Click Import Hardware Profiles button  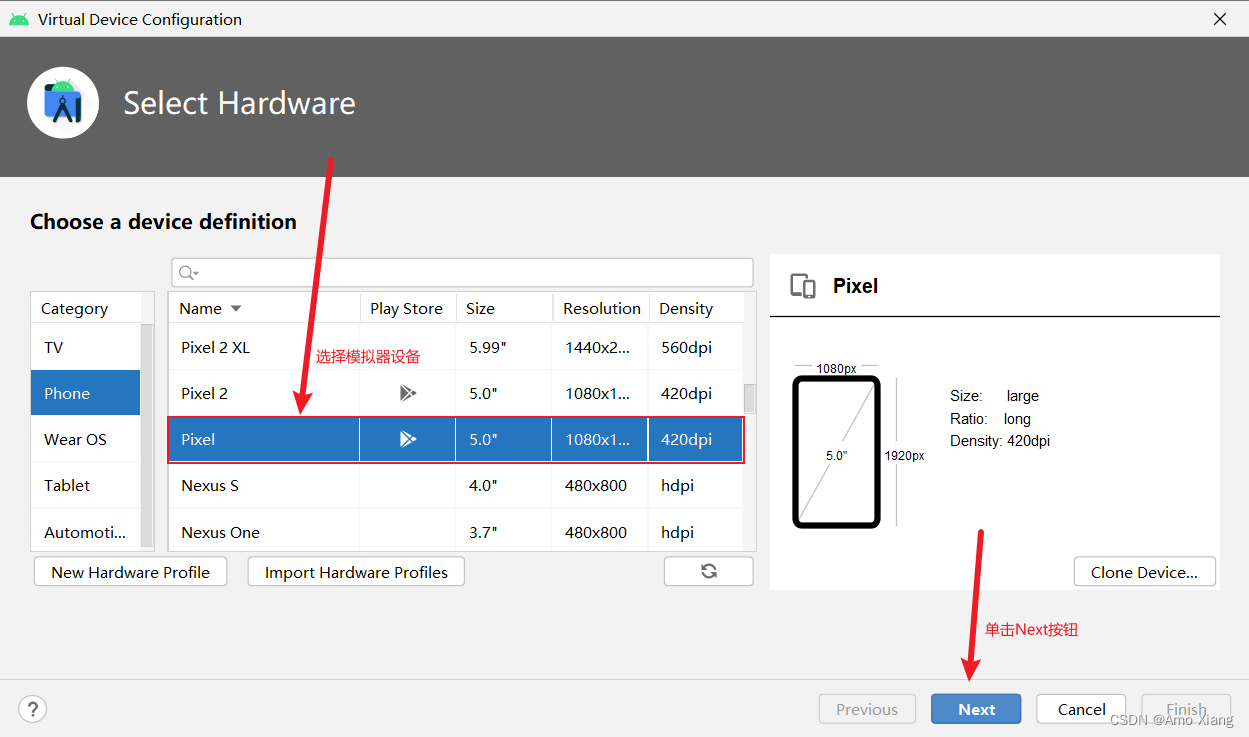(356, 572)
